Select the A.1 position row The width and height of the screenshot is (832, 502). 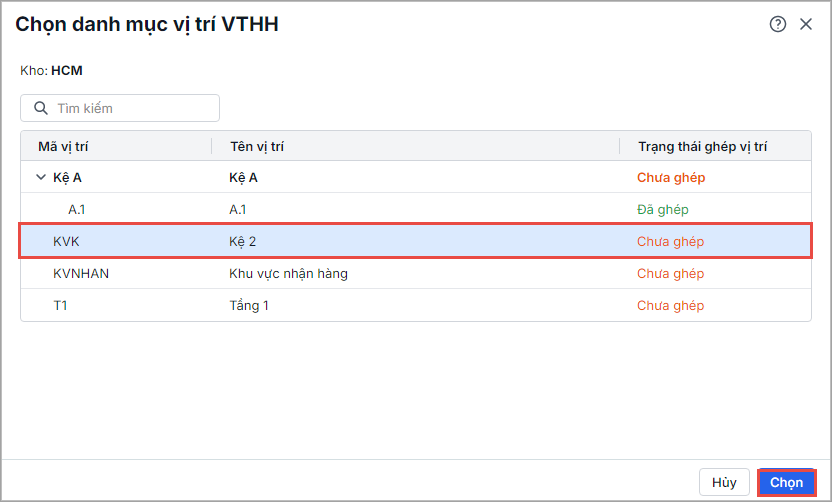point(78,210)
